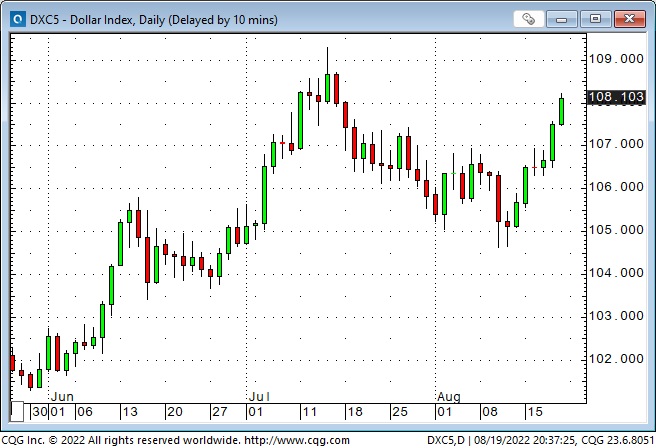Click the 106.000 price axis label
Viewport: 656px width, 448px height.
coord(616,187)
